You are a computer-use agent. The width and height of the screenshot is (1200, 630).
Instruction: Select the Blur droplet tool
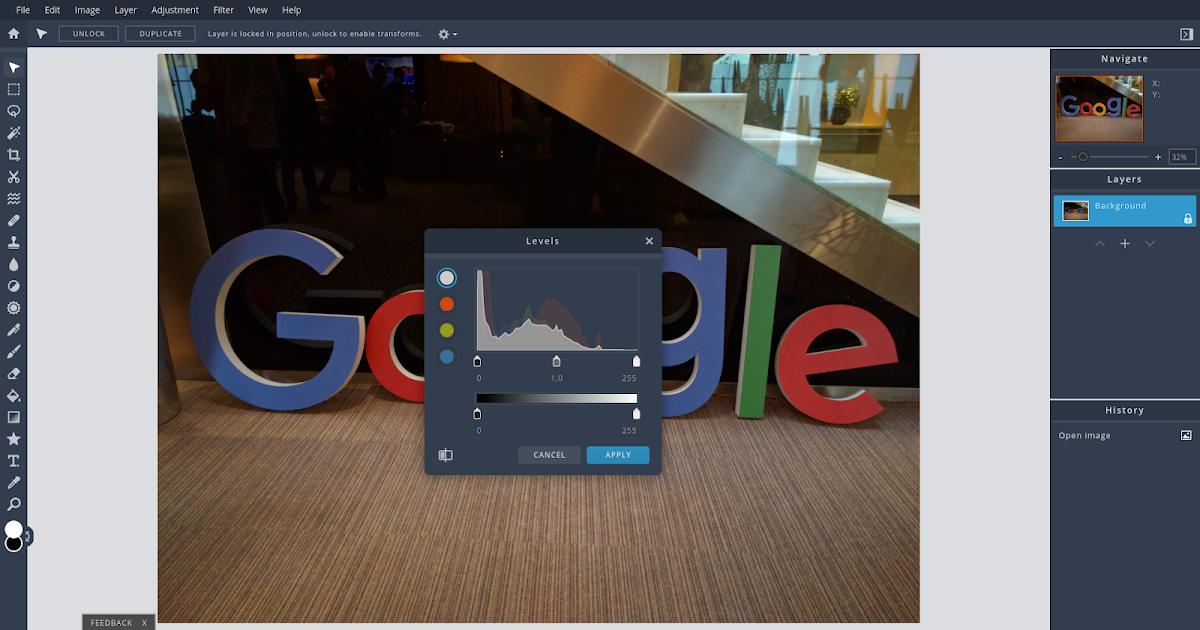click(x=14, y=264)
